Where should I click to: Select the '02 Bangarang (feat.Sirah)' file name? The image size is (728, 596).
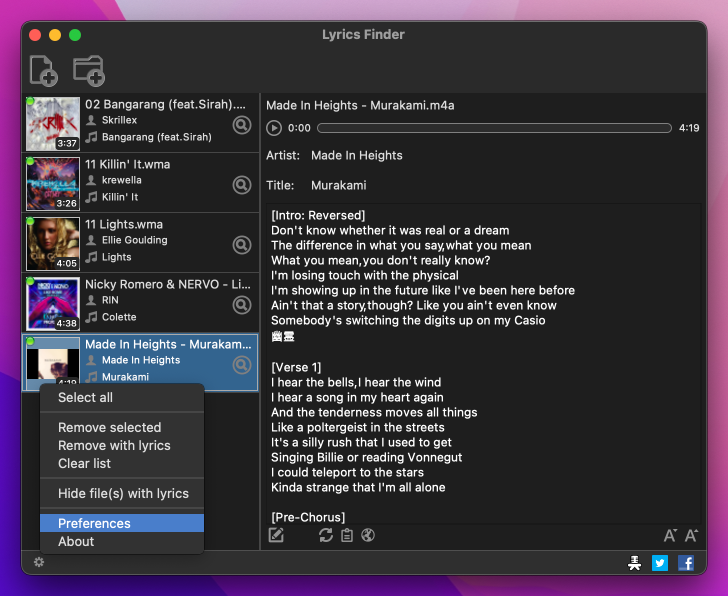point(165,104)
